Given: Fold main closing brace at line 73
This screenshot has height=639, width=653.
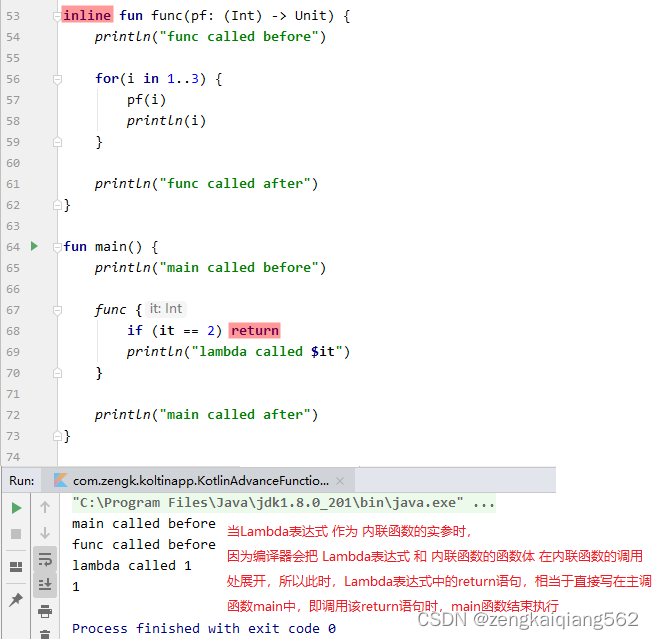Looking at the screenshot, I should click(57, 436).
